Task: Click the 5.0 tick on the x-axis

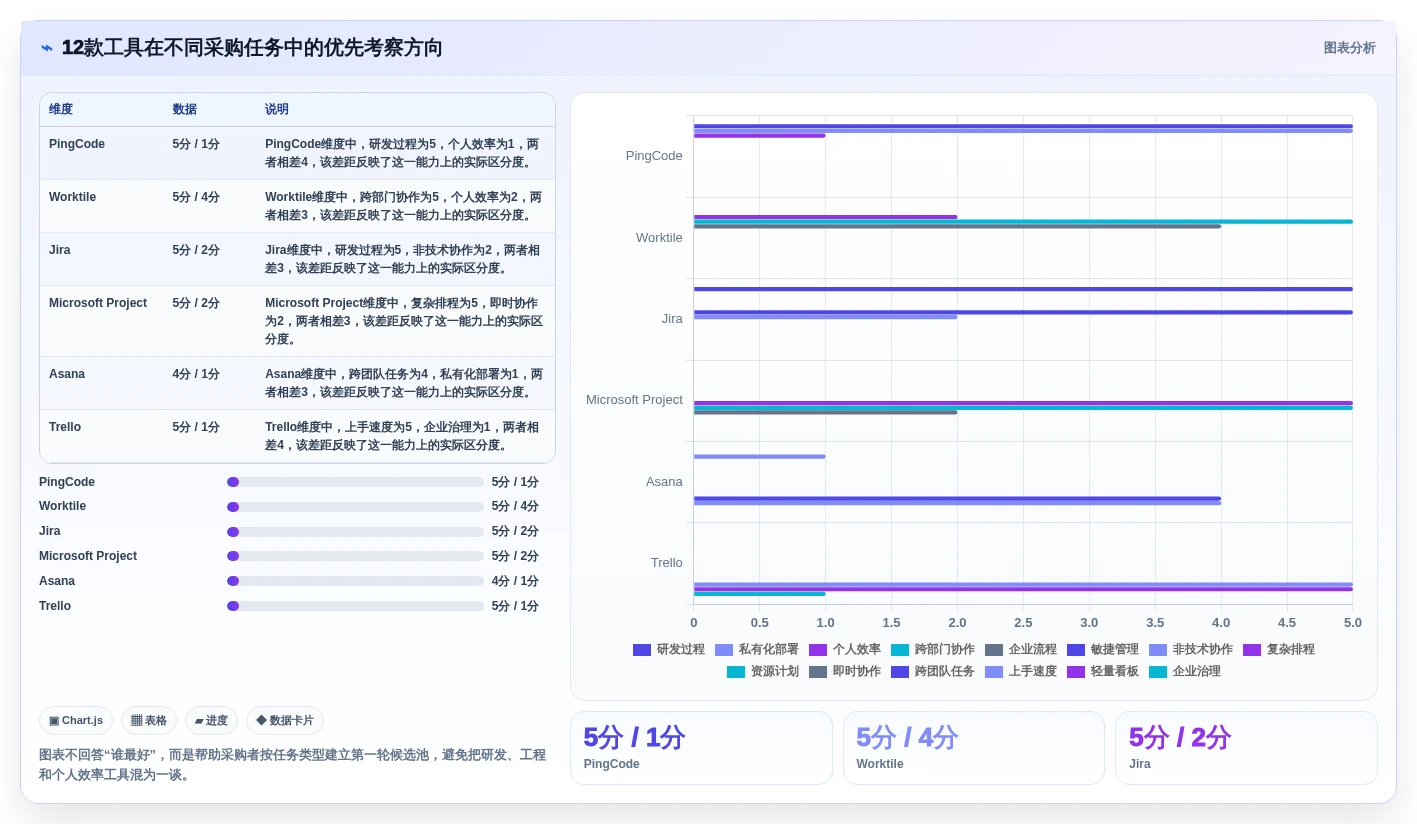Action: coord(1353,622)
